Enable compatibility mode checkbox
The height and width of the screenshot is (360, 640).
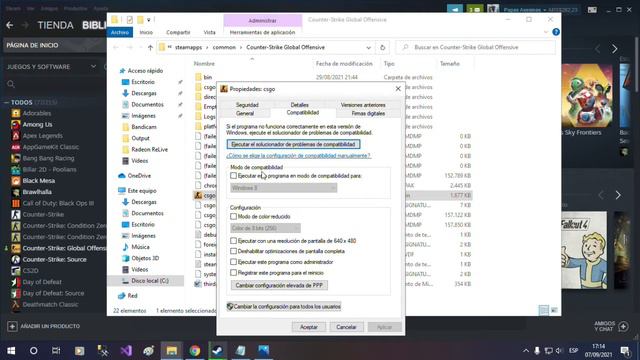click(x=233, y=176)
